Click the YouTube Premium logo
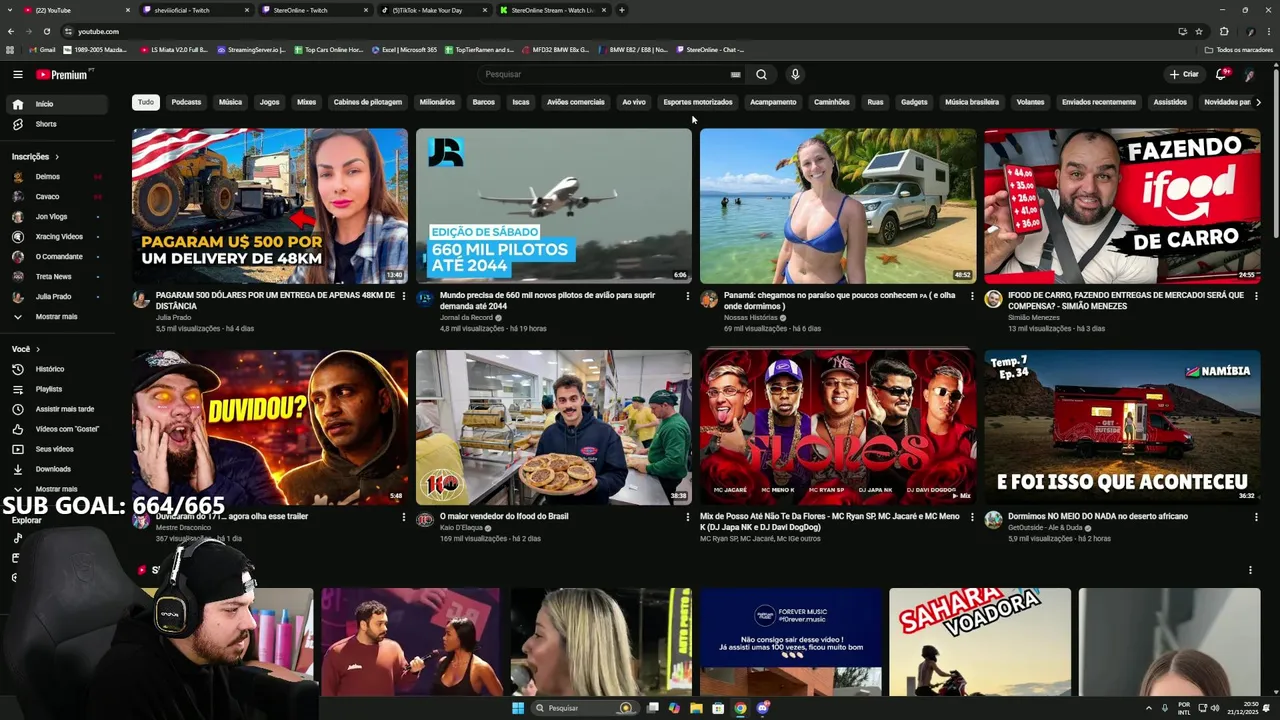Image resolution: width=1280 pixels, height=720 pixels. (x=64, y=74)
